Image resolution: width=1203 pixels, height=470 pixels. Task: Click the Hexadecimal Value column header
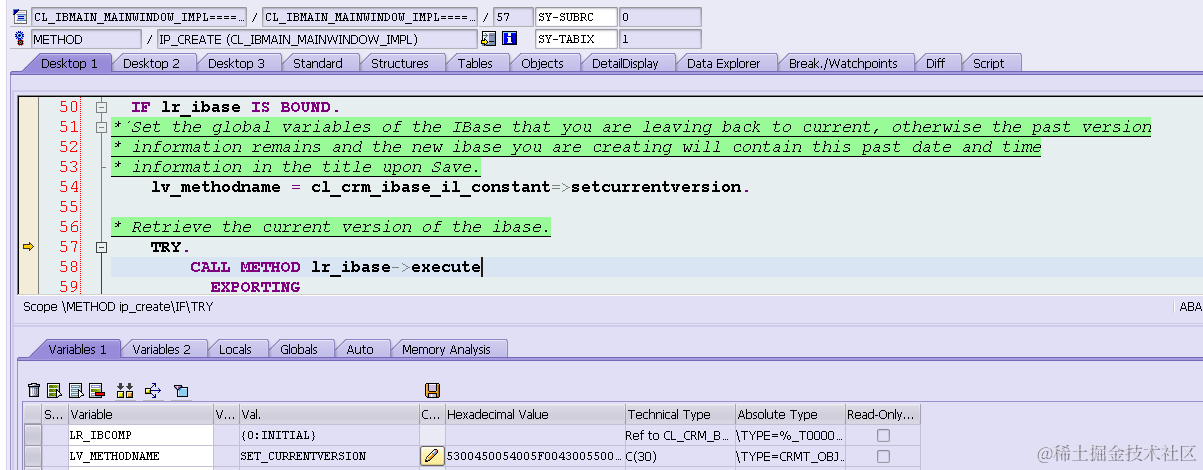tap(534, 414)
